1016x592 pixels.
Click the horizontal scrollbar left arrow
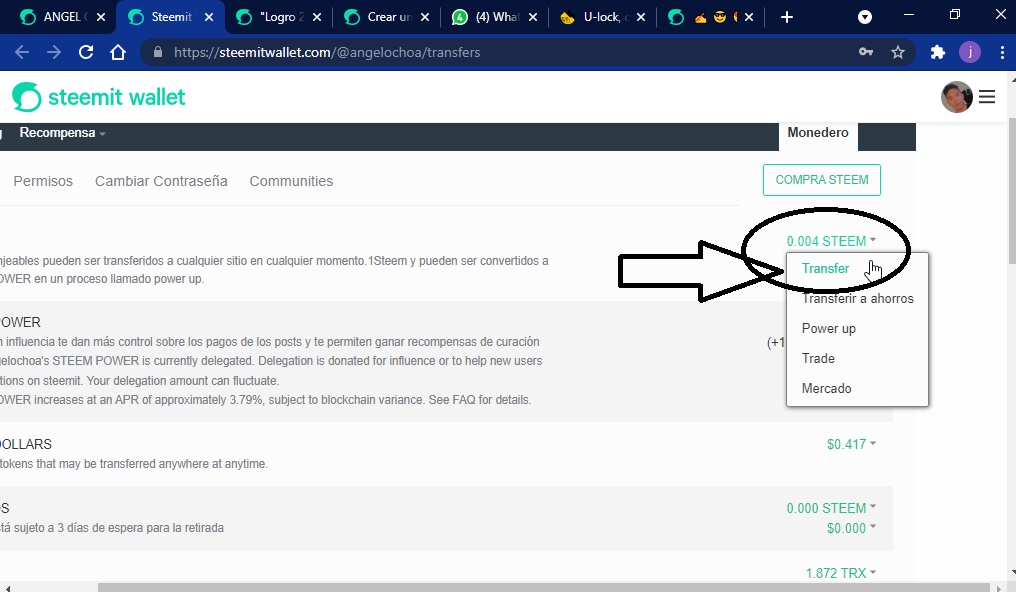pos(6,587)
